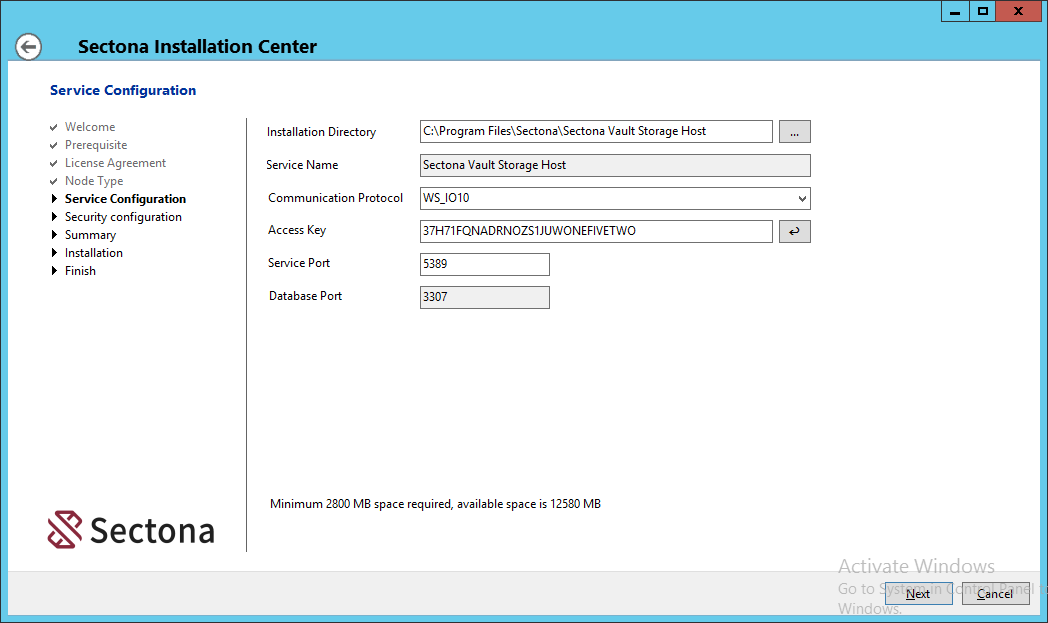Maximize the installer window
This screenshot has width=1048, height=623.
point(983,11)
